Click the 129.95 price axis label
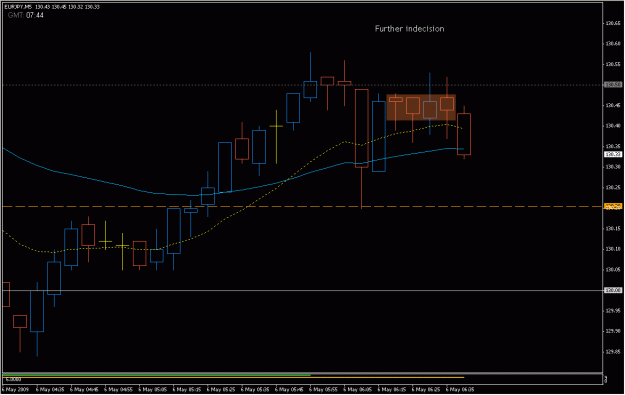This screenshot has height=395, width=625. pos(613,310)
